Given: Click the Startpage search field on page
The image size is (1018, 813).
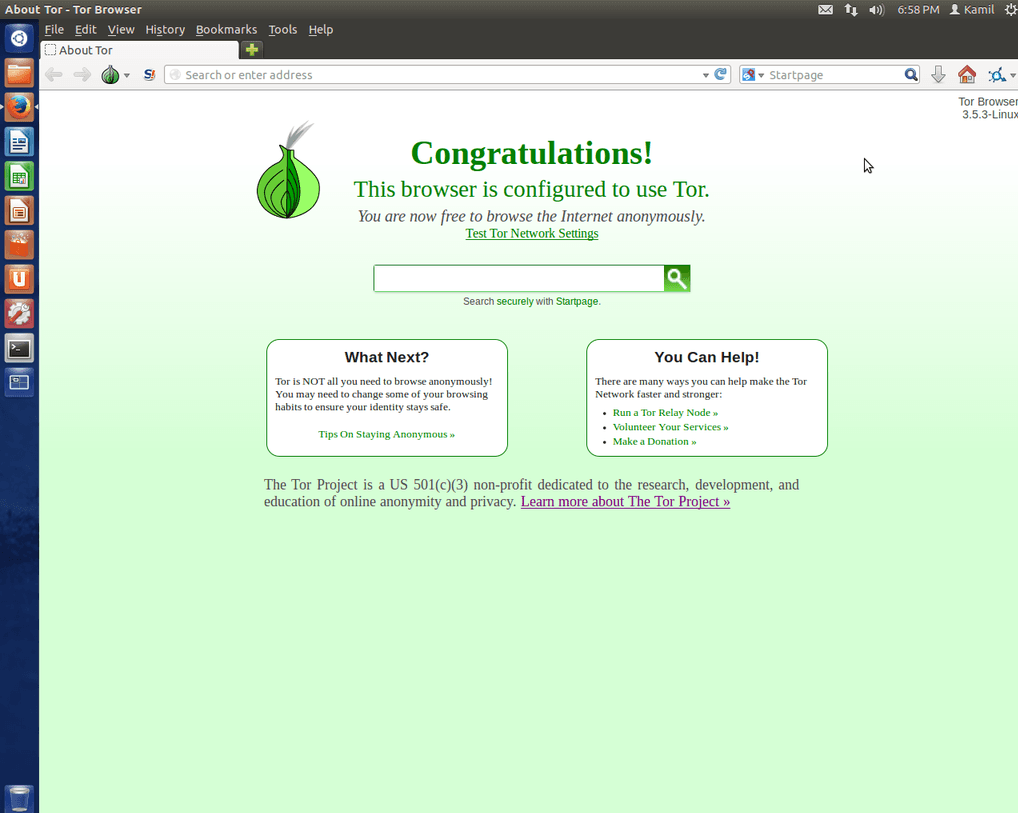Looking at the screenshot, I should (518, 279).
